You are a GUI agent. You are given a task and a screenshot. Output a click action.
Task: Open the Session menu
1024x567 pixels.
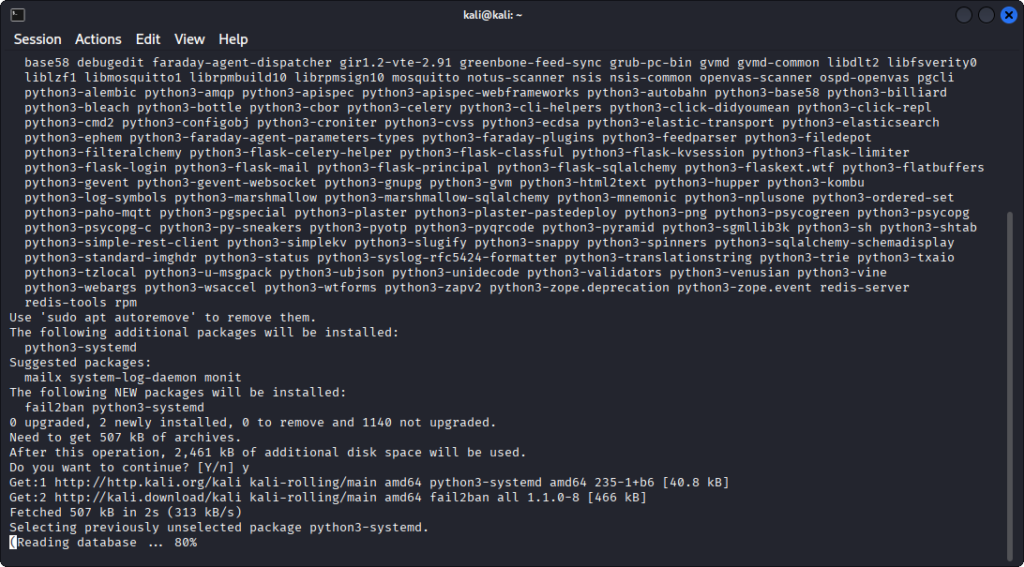(37, 39)
